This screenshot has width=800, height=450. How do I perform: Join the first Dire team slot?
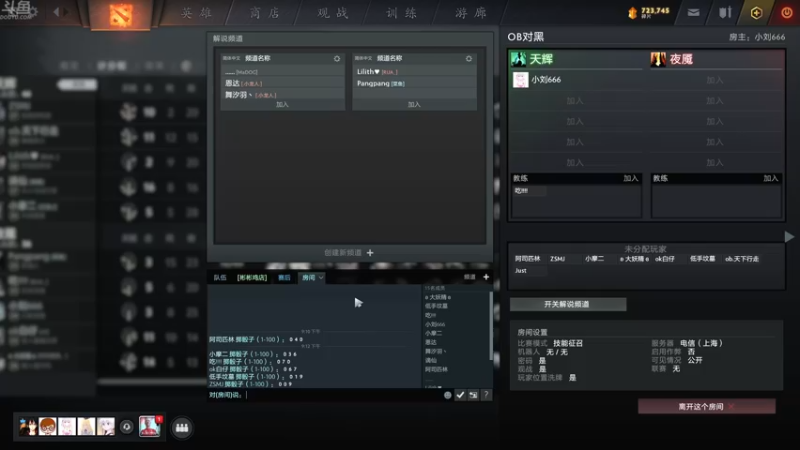[715, 80]
